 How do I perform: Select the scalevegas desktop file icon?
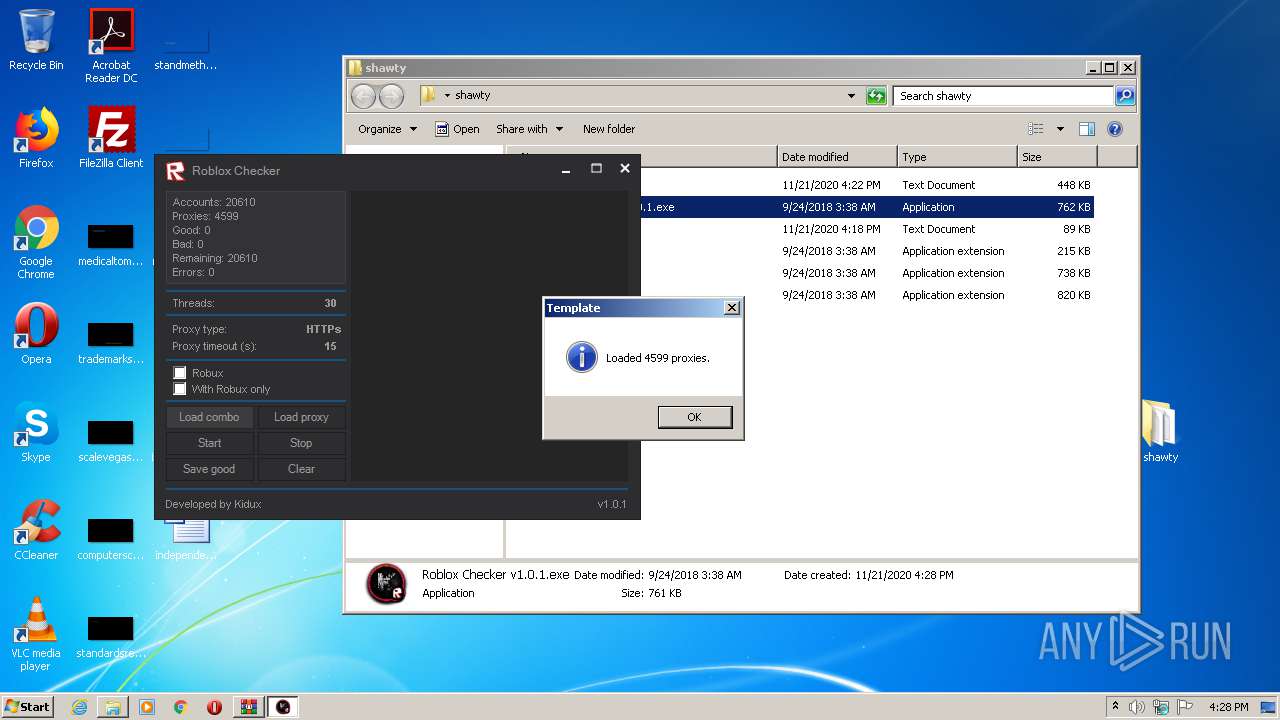111,439
